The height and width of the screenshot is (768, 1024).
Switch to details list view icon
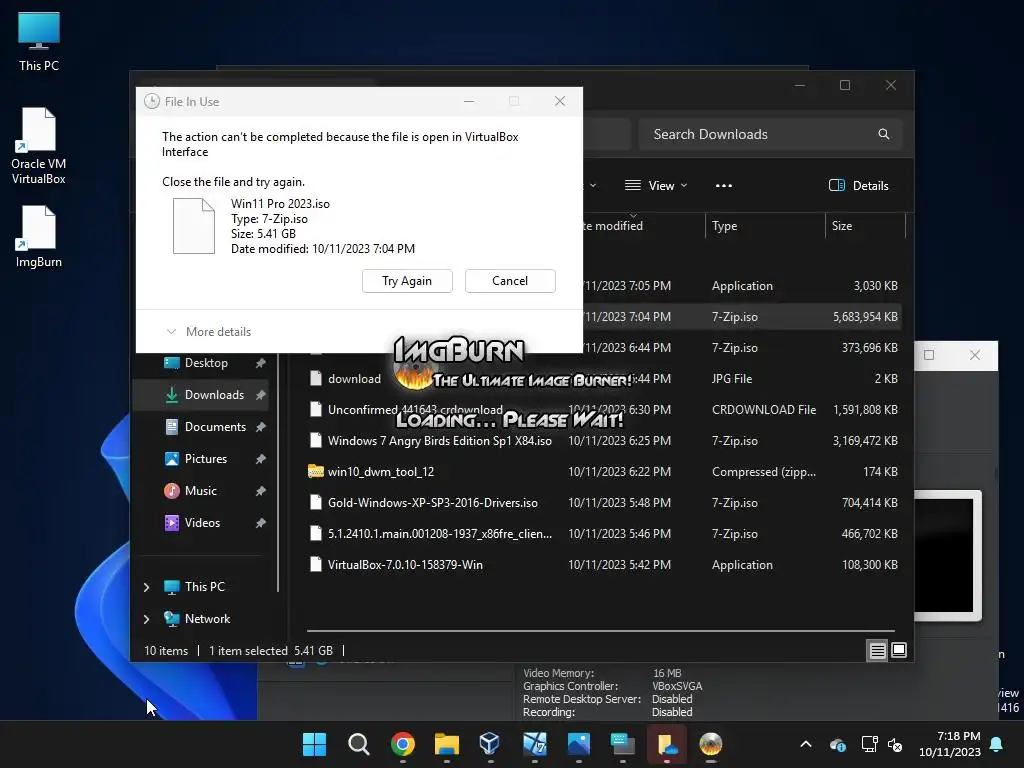coord(877,650)
